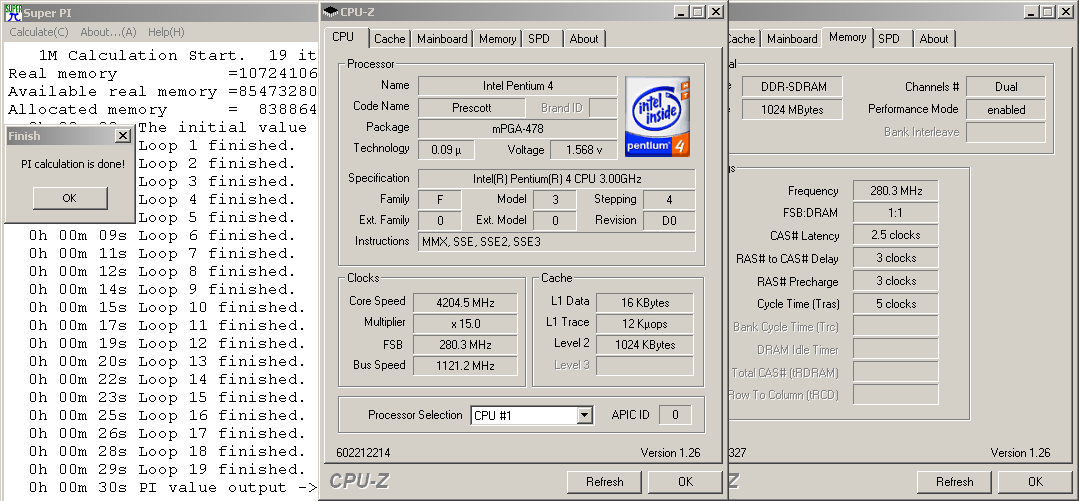Image resolution: width=1079 pixels, height=501 pixels.
Task: Click the '1M Calculation Start' line
Action: pyautogui.click(x=178, y=55)
